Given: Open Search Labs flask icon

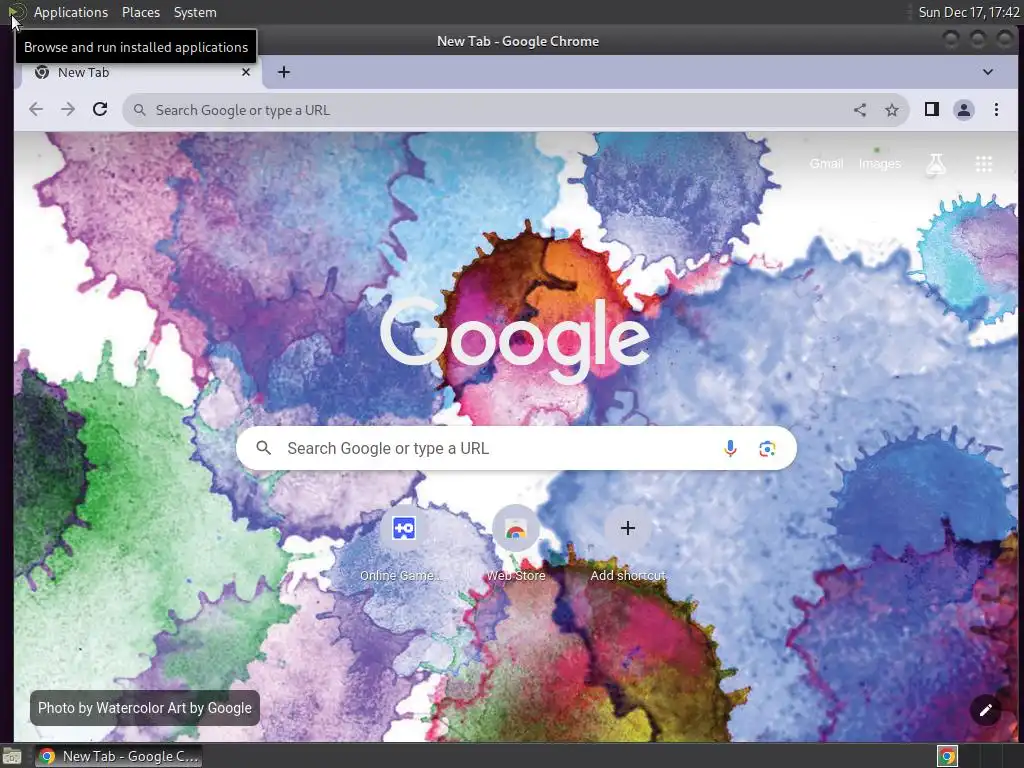Looking at the screenshot, I should click(936, 164).
